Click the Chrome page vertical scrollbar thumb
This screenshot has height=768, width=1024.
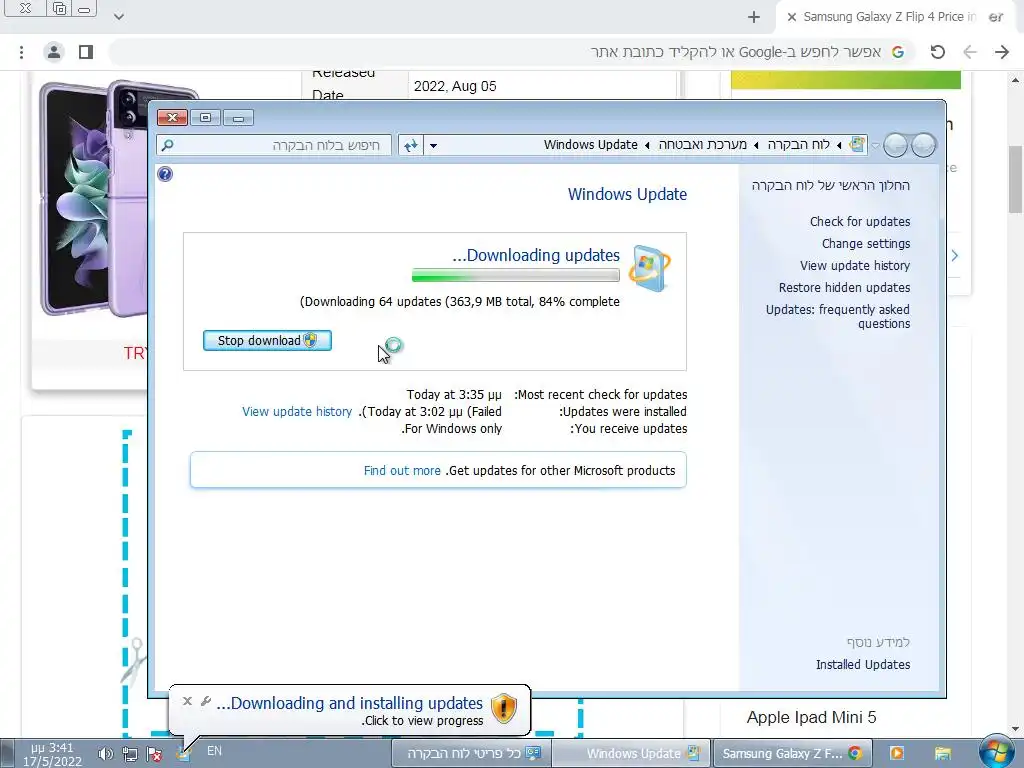pyautogui.click(x=1015, y=180)
